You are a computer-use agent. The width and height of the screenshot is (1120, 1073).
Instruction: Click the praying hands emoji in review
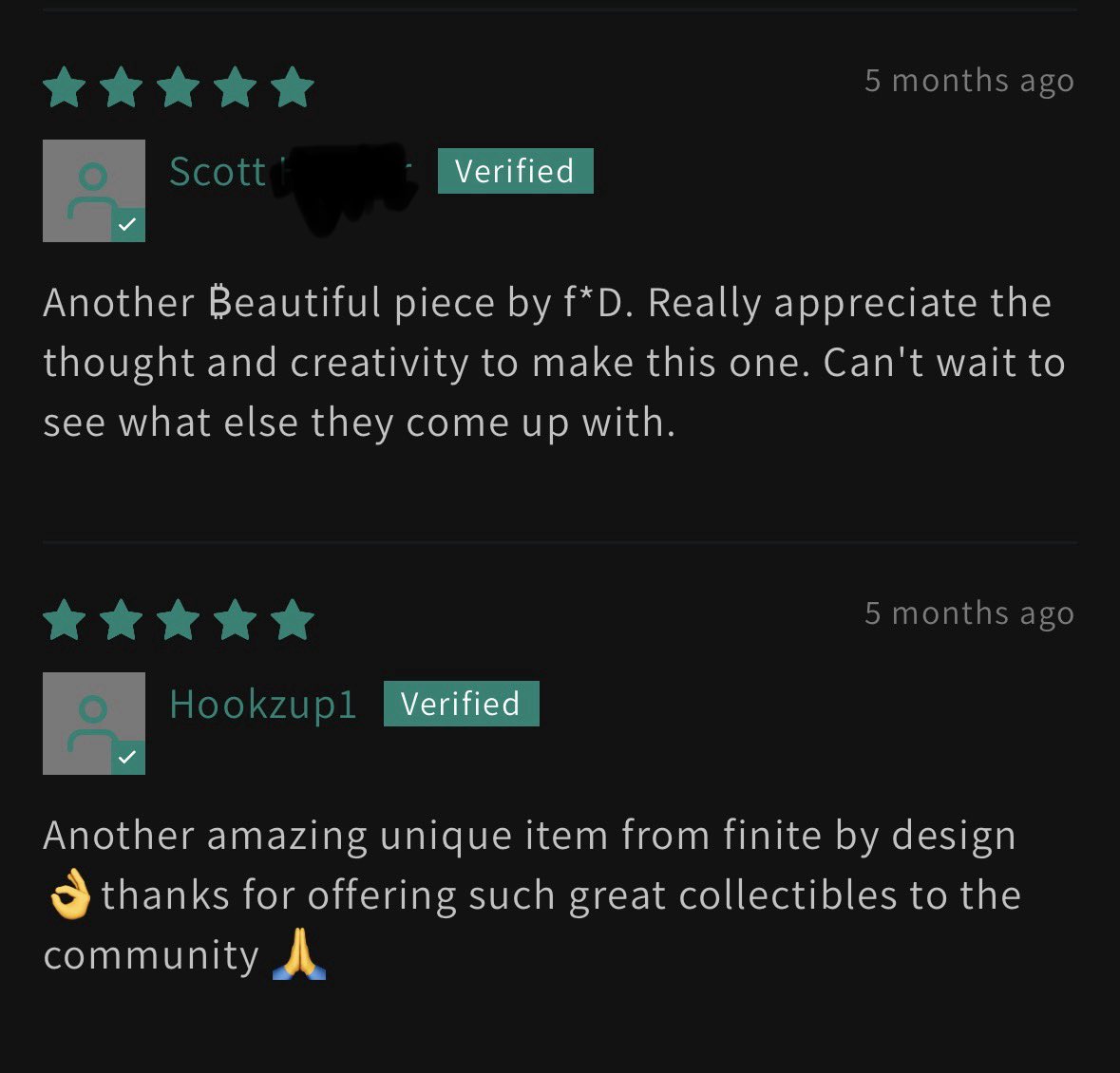pyautogui.click(x=299, y=954)
